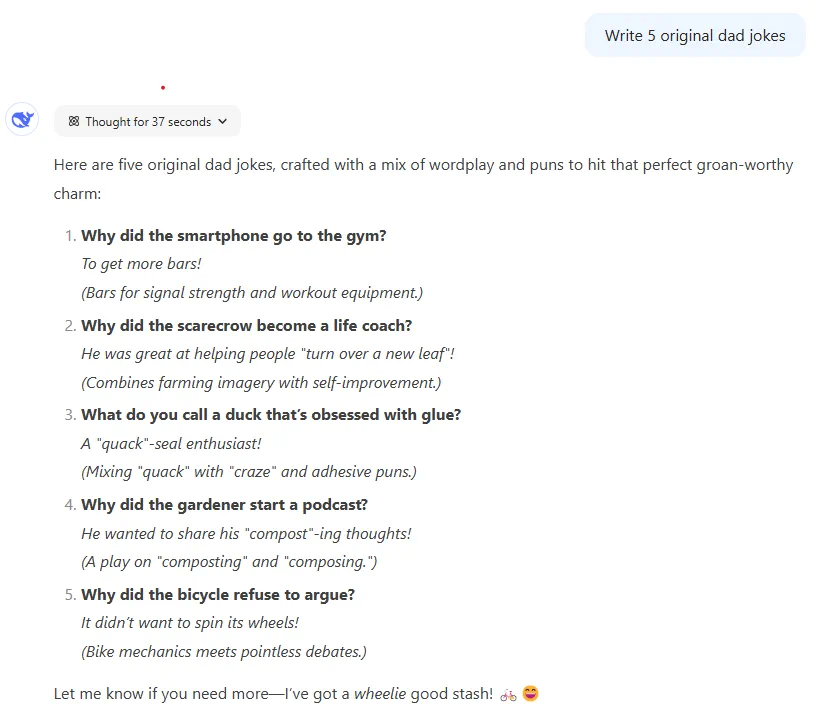The width and height of the screenshot is (821, 719).
Task: Click the grinning face emoji
Action: pyautogui.click(x=531, y=694)
